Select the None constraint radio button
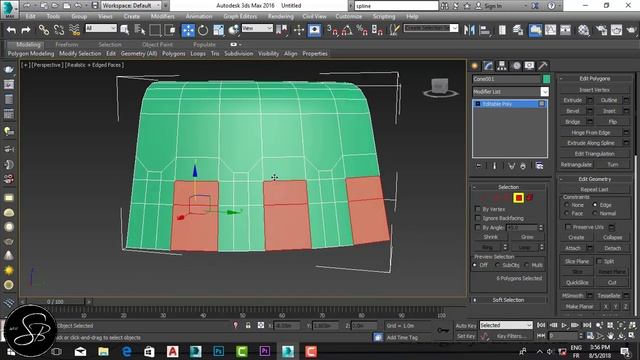The height and width of the screenshot is (360, 640). pos(567,204)
